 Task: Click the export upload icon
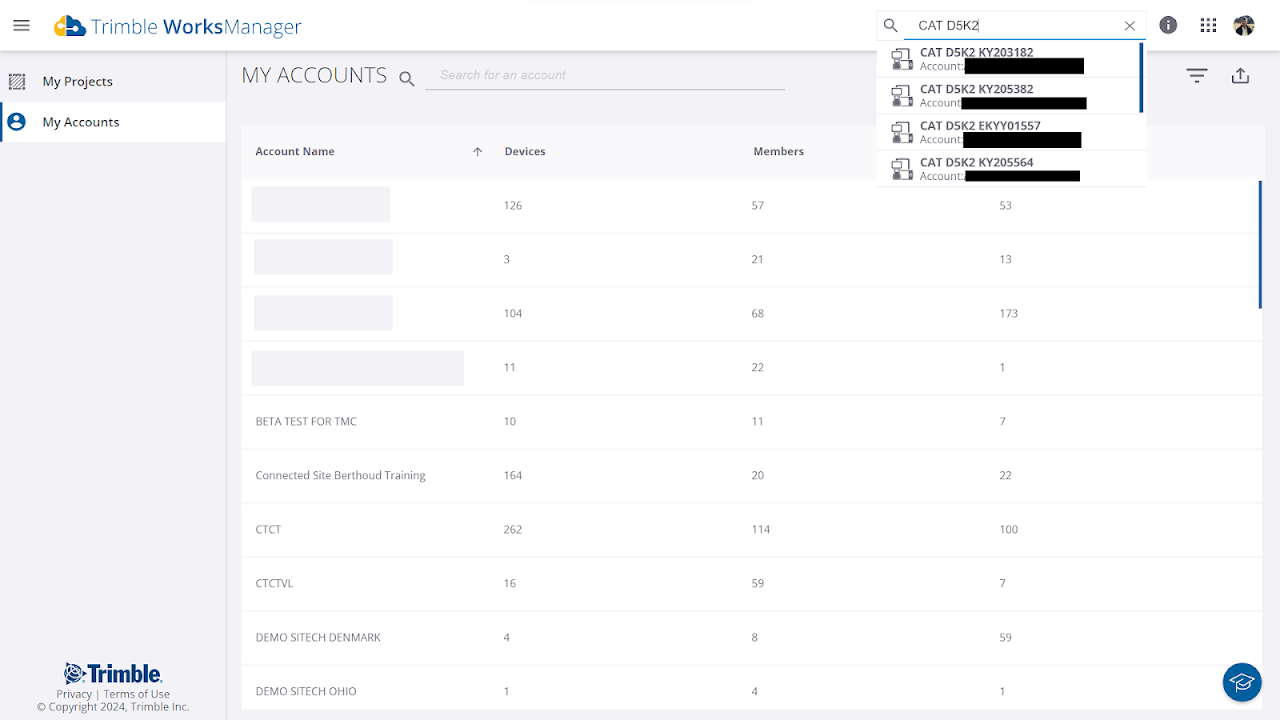(1241, 76)
